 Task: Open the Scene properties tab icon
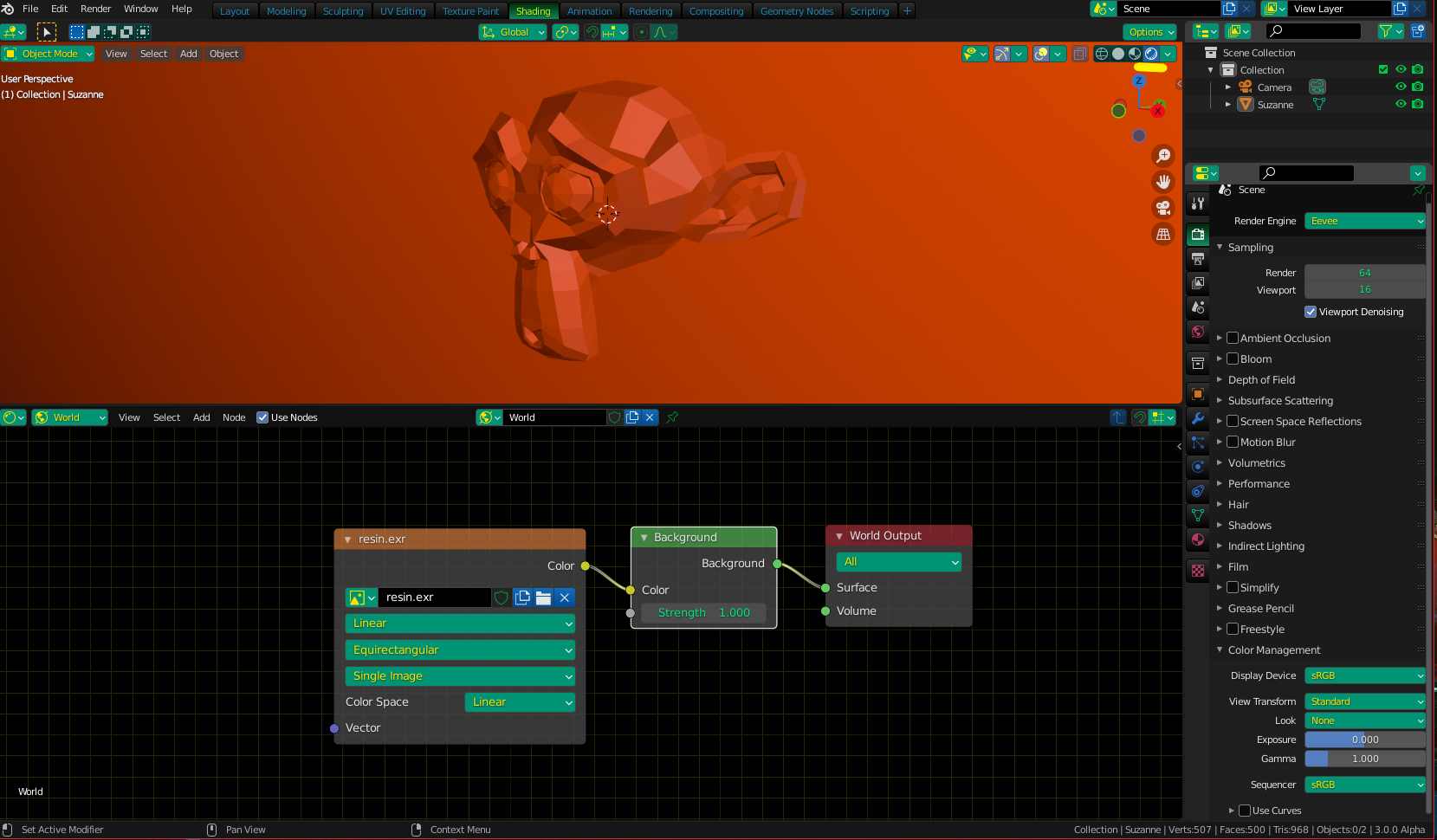click(1198, 307)
